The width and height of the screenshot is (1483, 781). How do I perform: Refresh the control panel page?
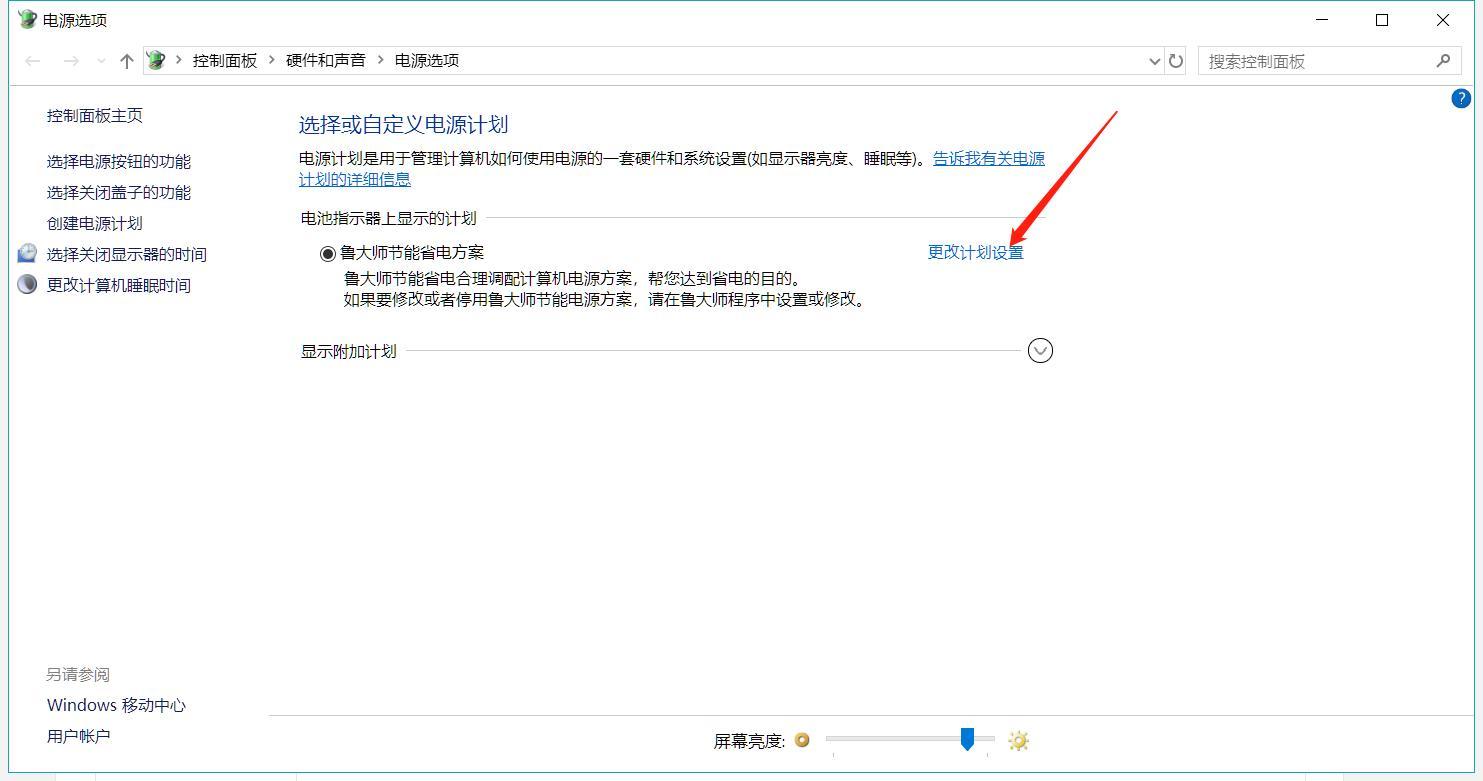[x=1176, y=61]
